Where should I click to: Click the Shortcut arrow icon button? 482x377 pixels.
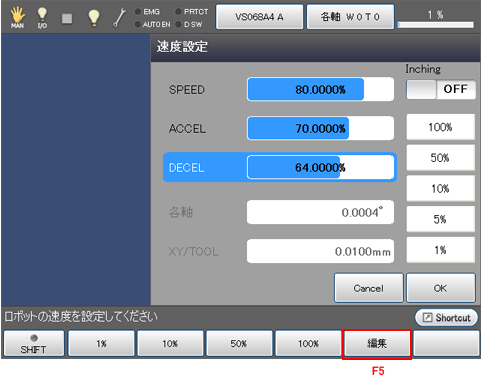pyautogui.click(x=446, y=317)
